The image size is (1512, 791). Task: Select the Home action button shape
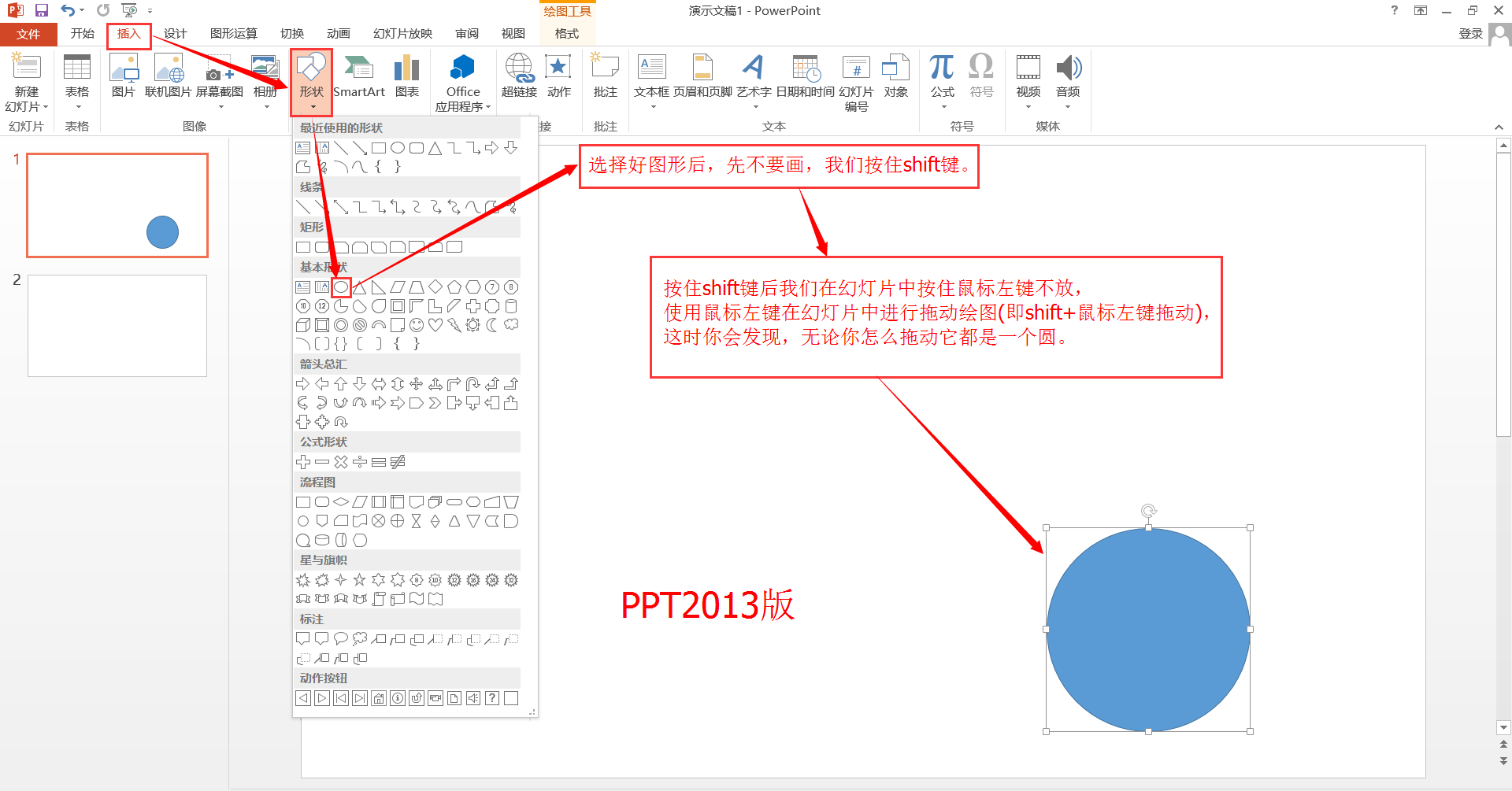click(x=379, y=698)
